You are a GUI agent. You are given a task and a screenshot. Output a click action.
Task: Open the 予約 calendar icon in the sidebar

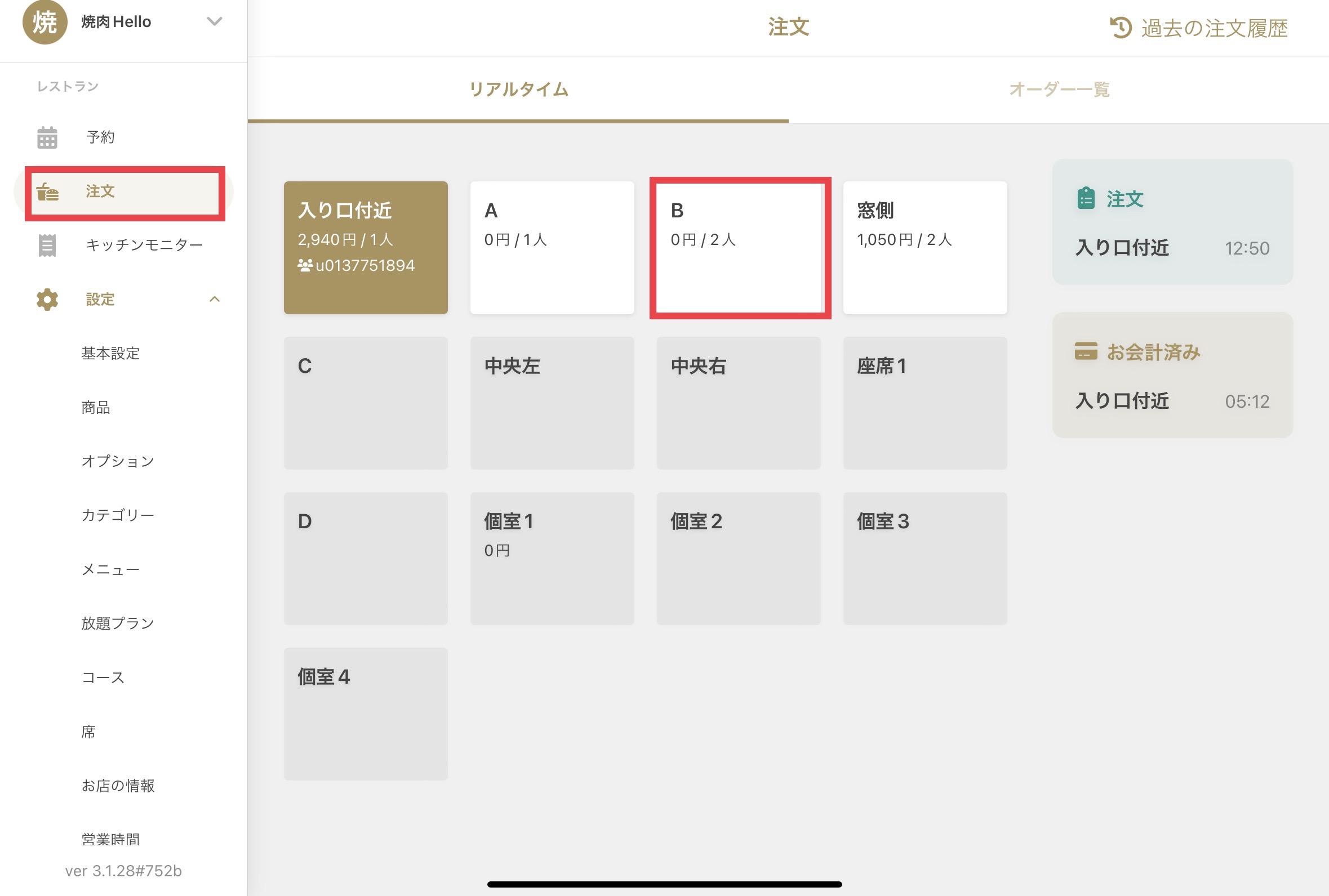pos(47,137)
